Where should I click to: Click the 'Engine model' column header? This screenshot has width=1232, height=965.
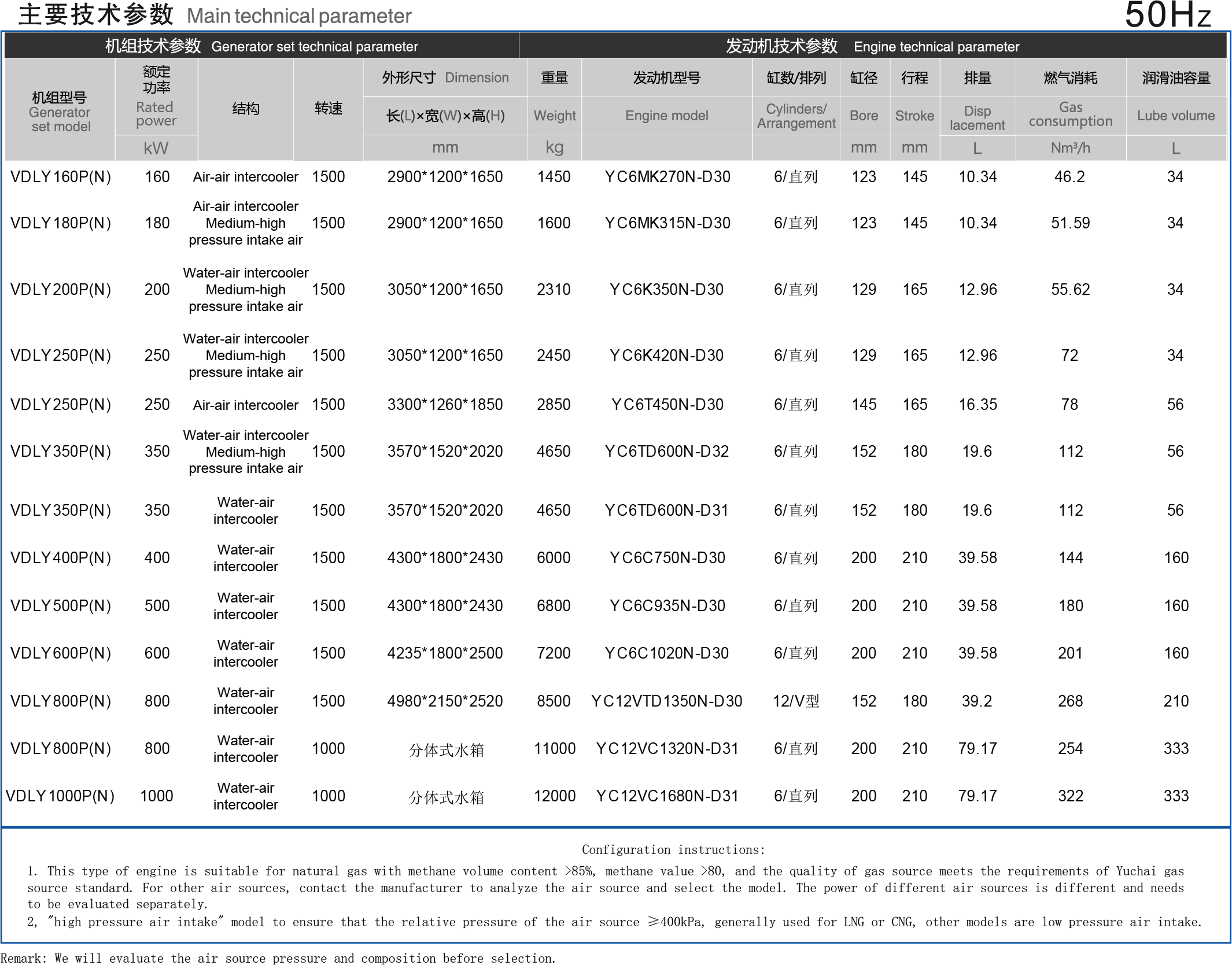[667, 115]
